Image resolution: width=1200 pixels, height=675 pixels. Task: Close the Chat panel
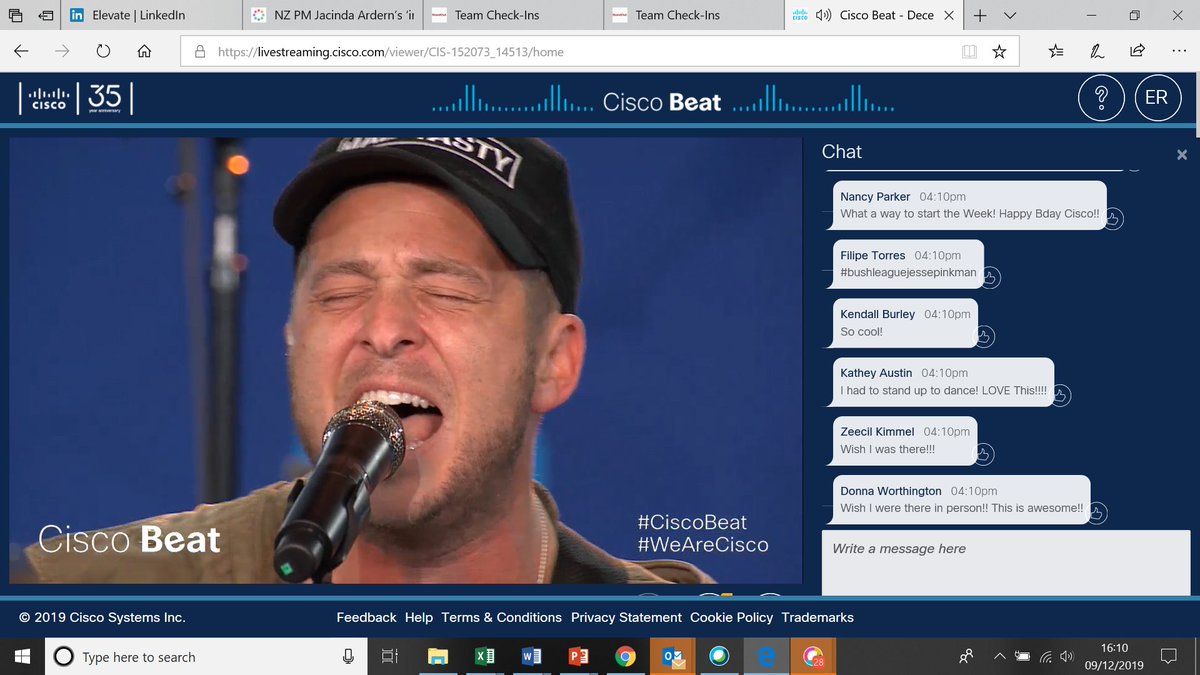click(1182, 155)
